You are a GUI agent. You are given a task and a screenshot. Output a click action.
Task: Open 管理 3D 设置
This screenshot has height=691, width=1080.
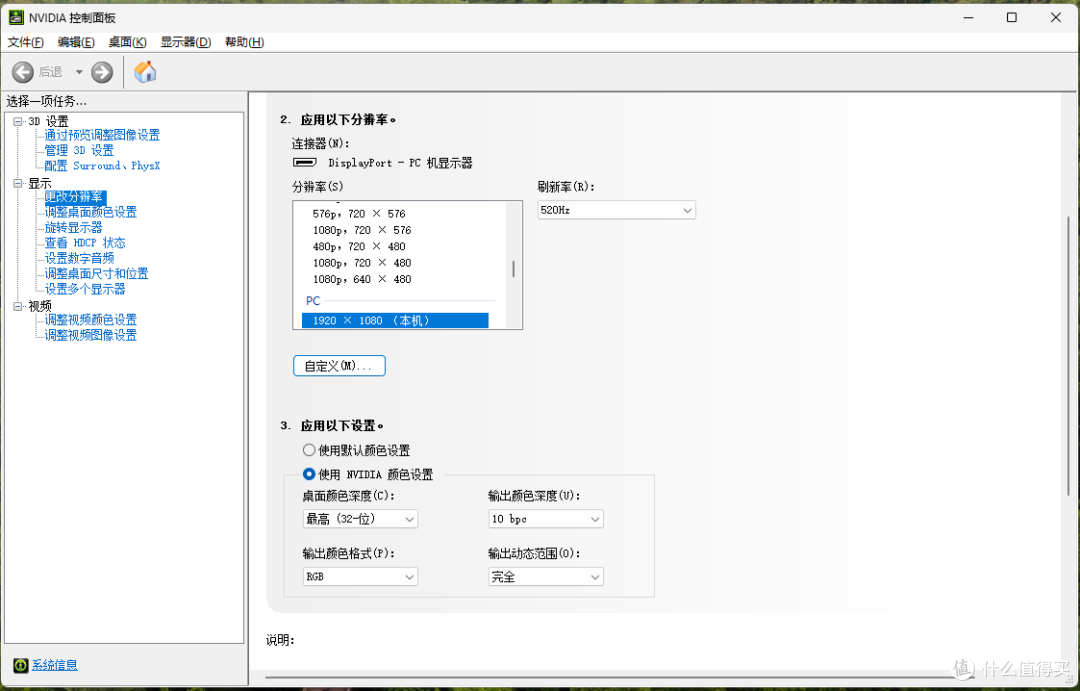click(79, 150)
